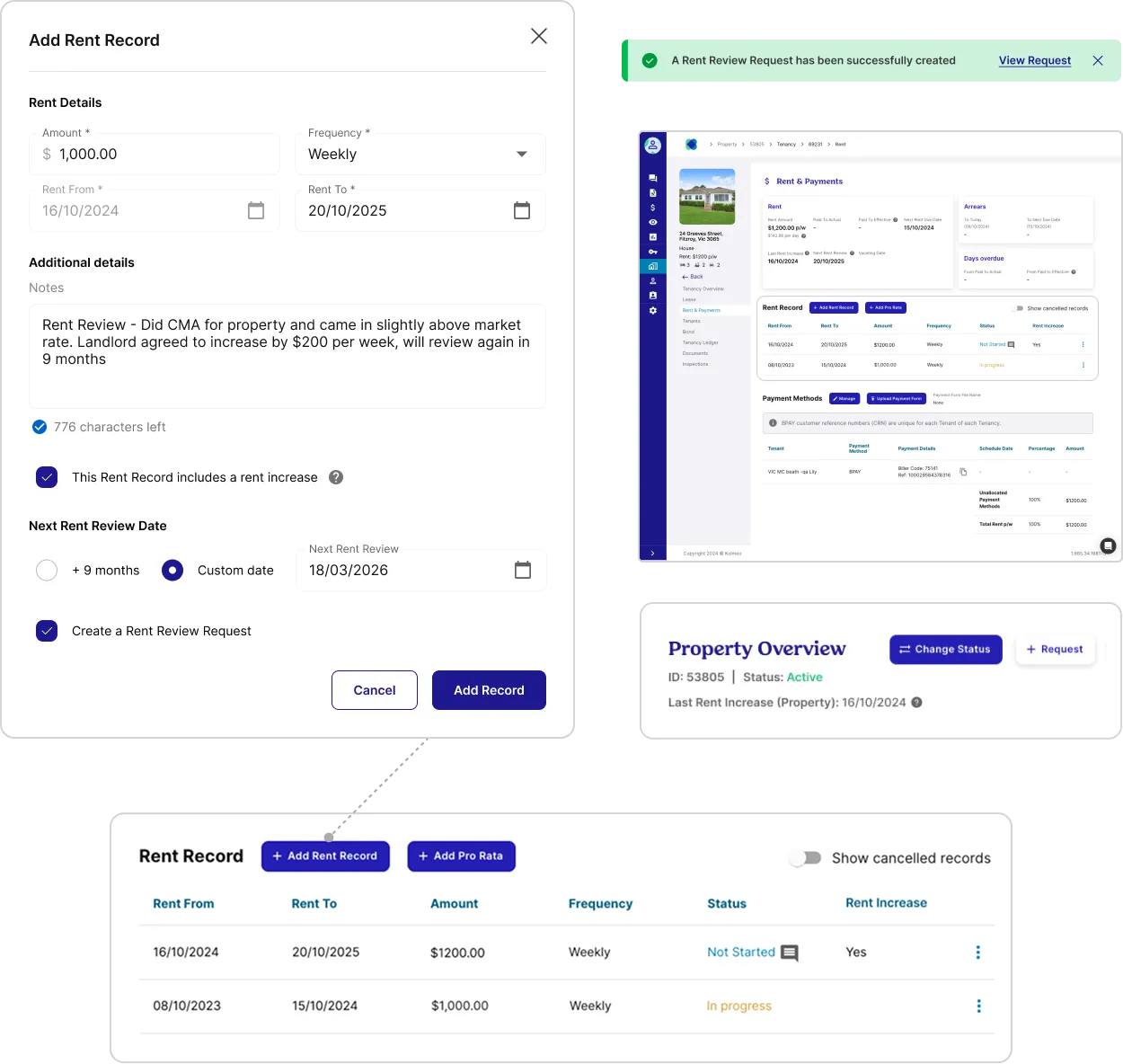
Task: Click the Add Record button
Action: [489, 690]
